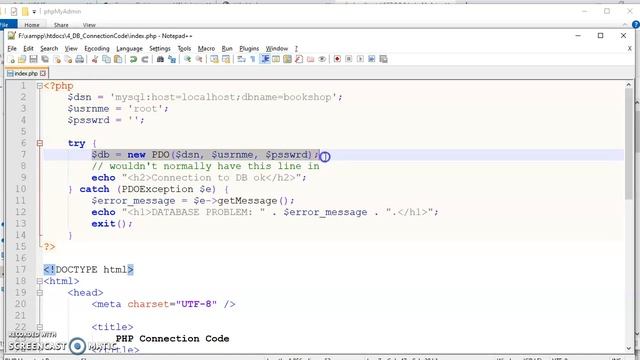Click the macro Playback icon
Screen dimensions: 640x360
click(360, 59)
